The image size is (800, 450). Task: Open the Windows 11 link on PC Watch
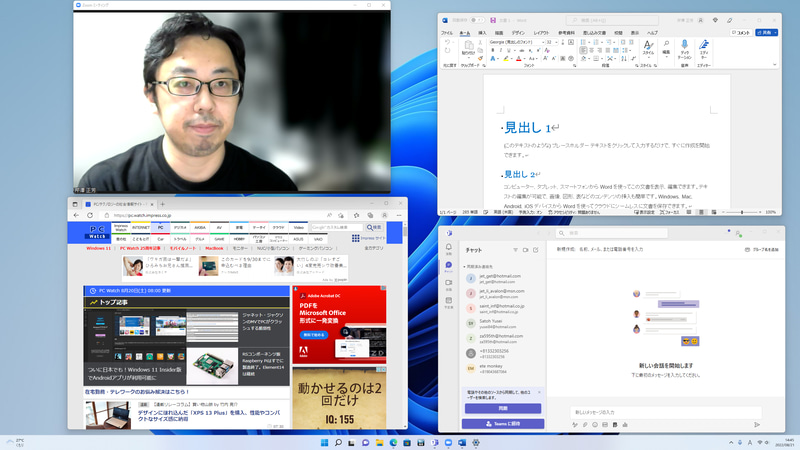pos(98,248)
